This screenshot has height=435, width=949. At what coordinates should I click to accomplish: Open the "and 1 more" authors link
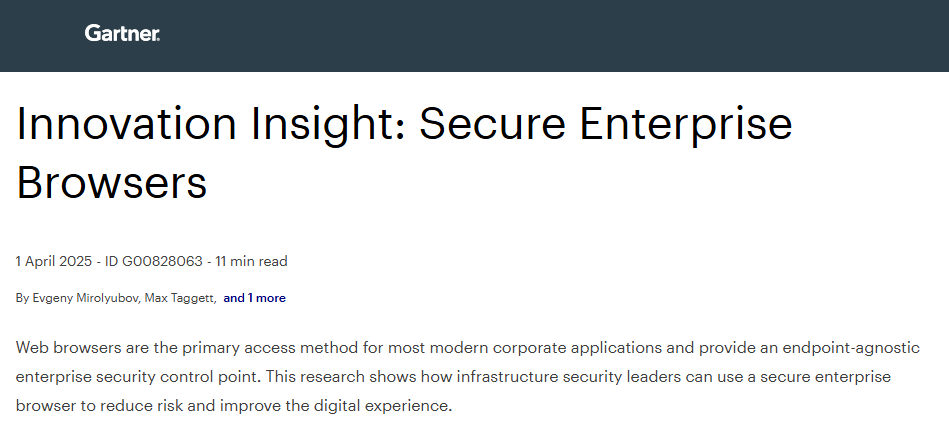[x=254, y=298]
